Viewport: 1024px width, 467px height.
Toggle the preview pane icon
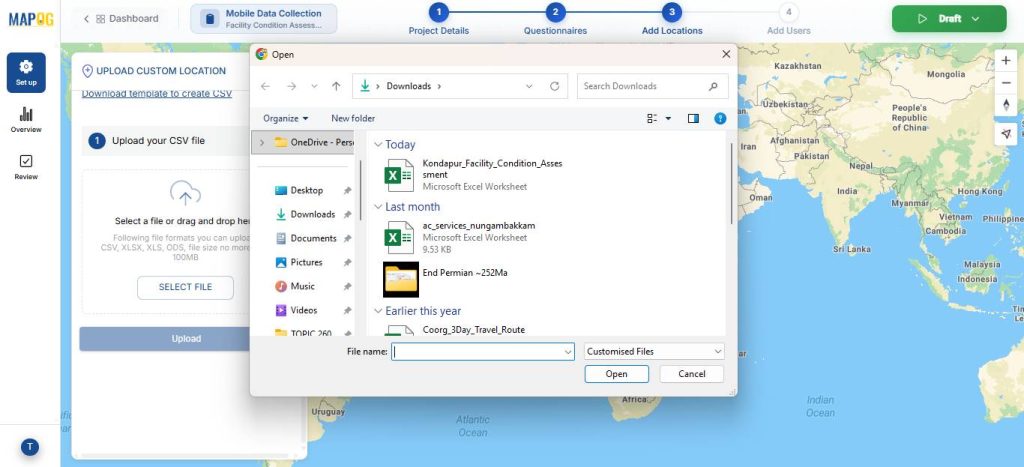693,118
